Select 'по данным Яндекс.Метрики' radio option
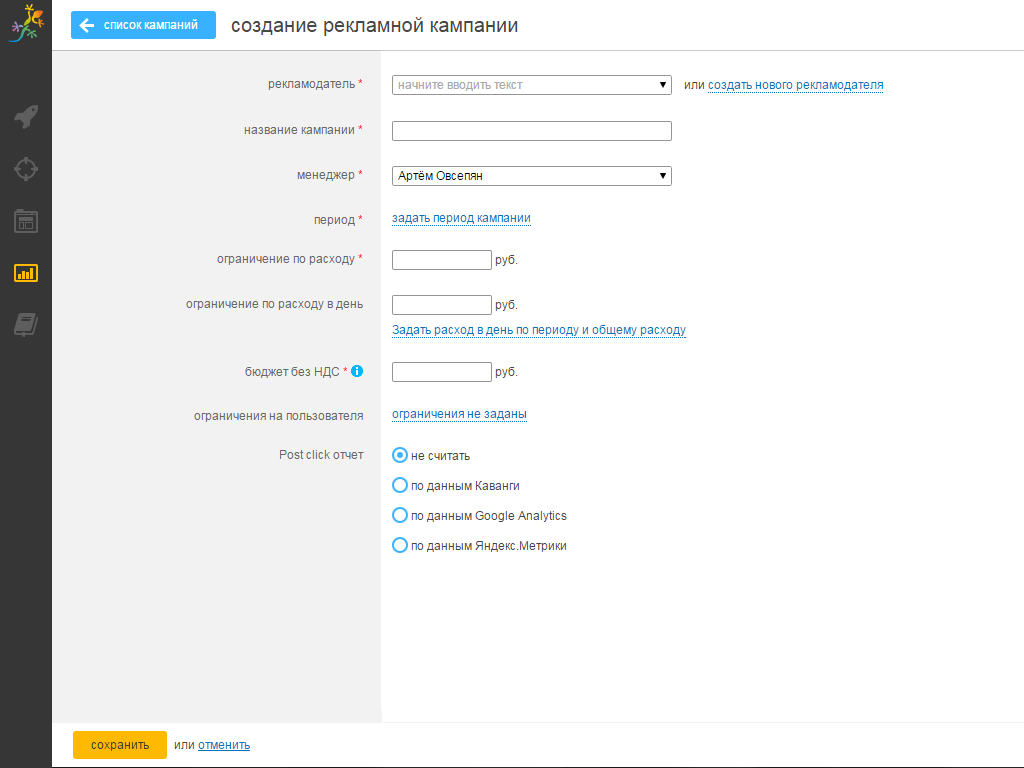 [400, 546]
